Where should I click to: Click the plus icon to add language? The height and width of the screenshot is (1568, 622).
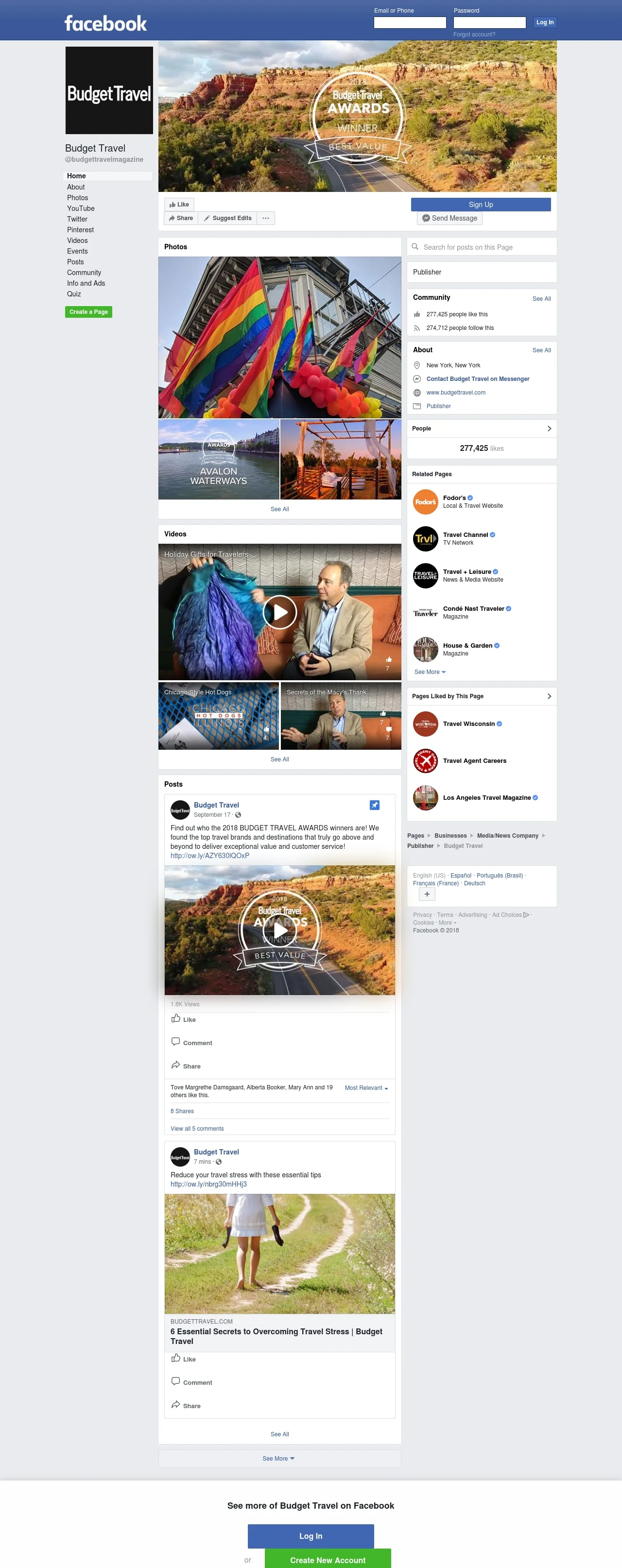click(427, 894)
